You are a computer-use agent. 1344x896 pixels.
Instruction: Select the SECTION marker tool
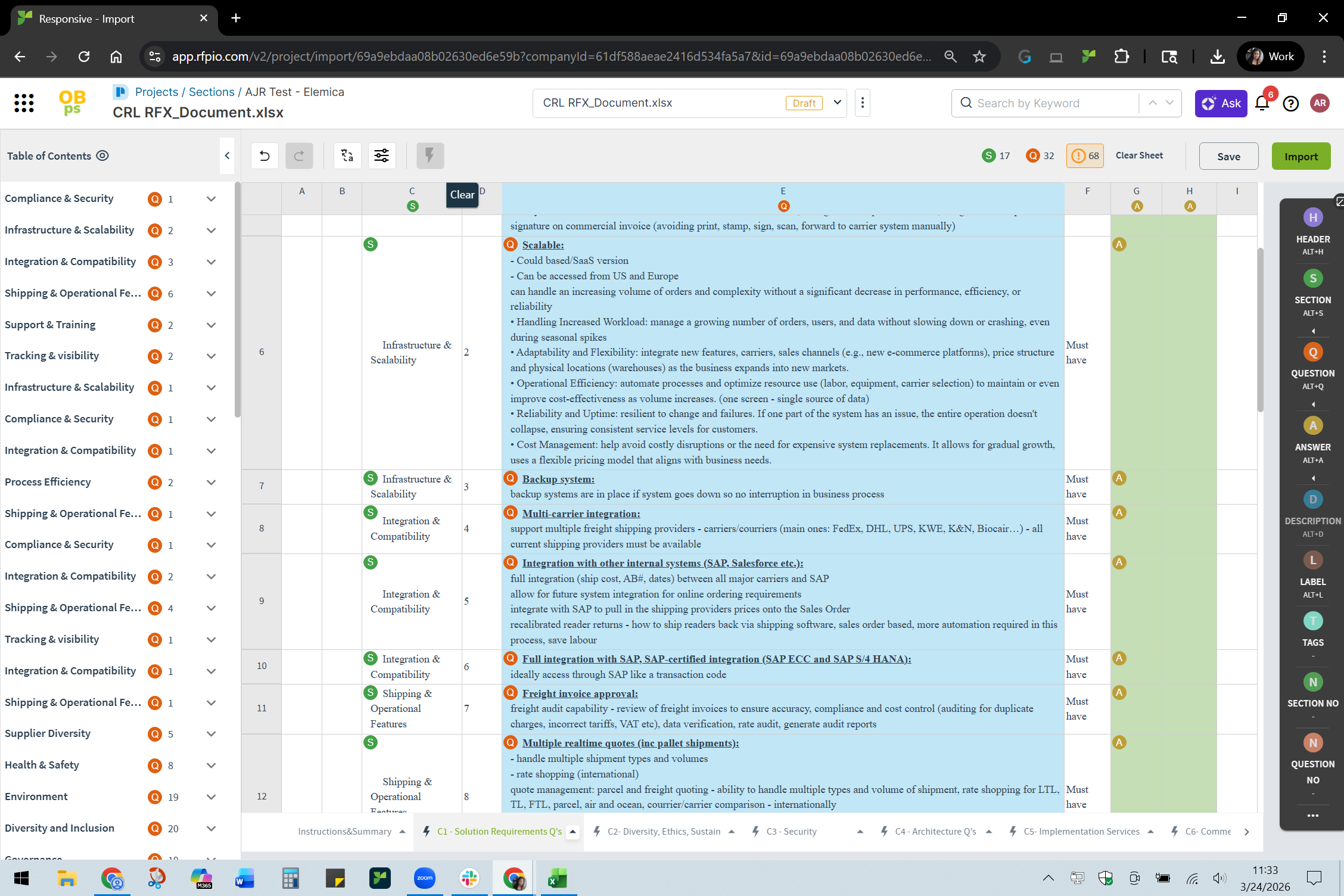[x=1312, y=293]
